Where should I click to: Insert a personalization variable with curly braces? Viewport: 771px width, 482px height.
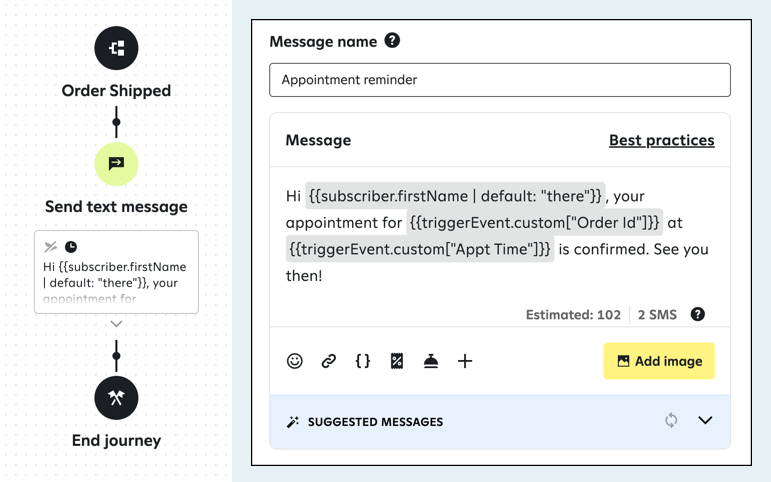pyautogui.click(x=363, y=361)
